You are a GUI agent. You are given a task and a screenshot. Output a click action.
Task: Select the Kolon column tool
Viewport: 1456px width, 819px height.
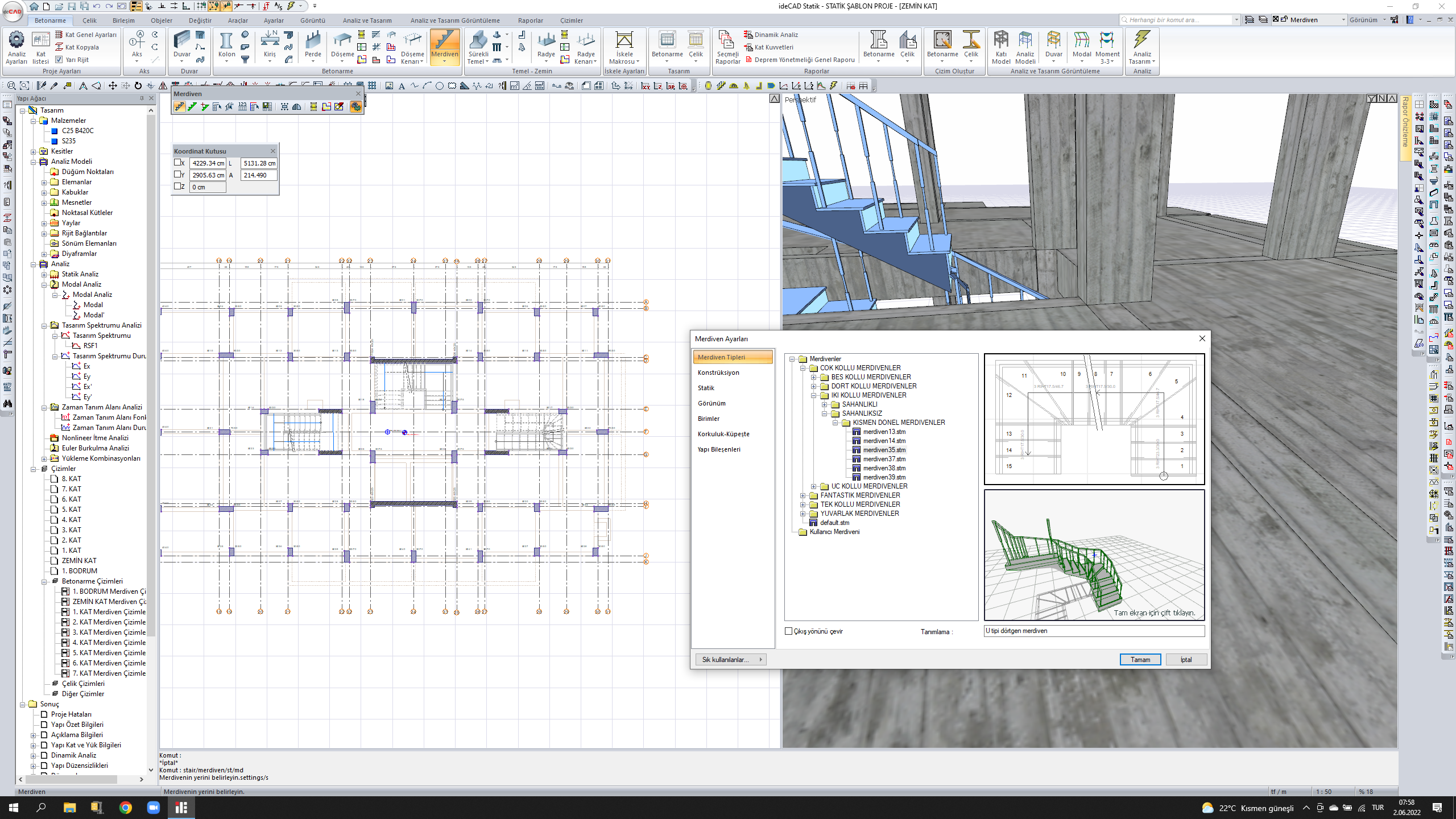click(x=226, y=45)
